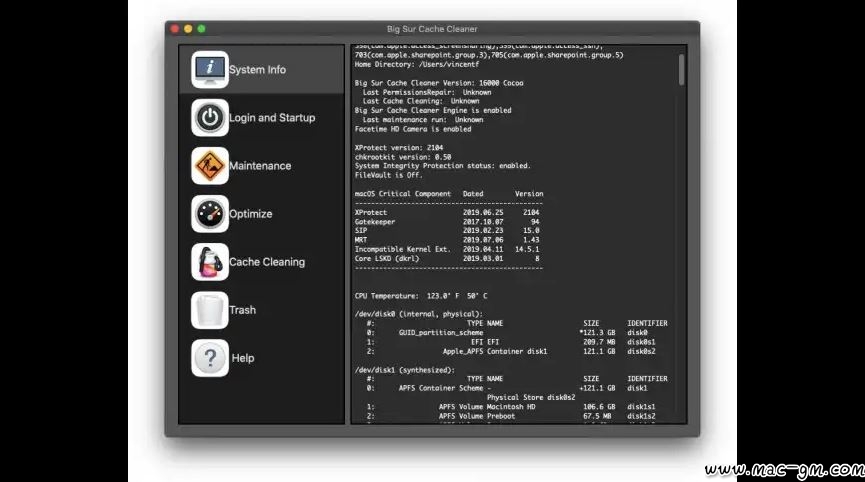
Task: Click the white Trash can icon
Action: point(210,310)
